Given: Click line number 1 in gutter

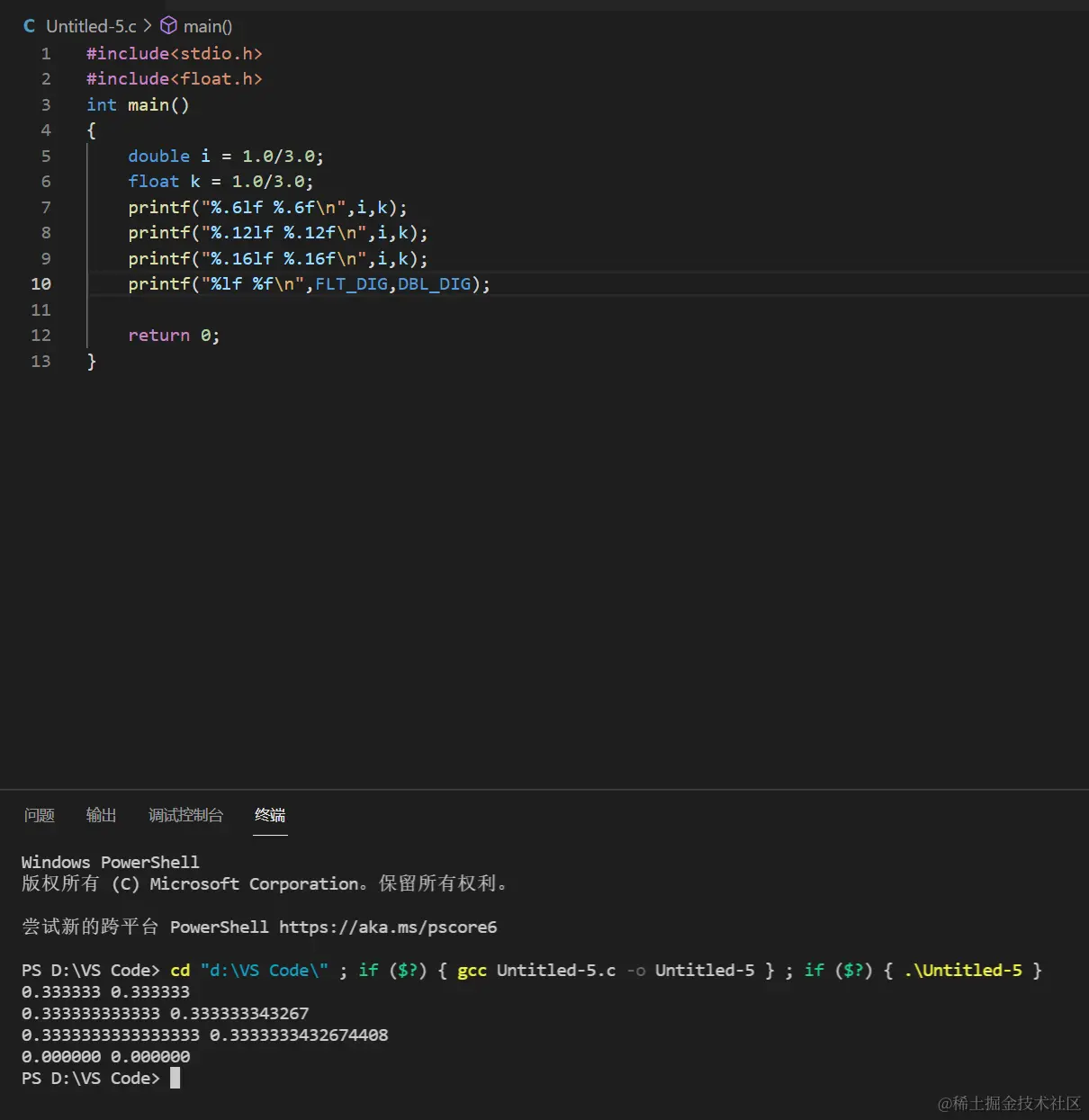Looking at the screenshot, I should tap(46, 53).
